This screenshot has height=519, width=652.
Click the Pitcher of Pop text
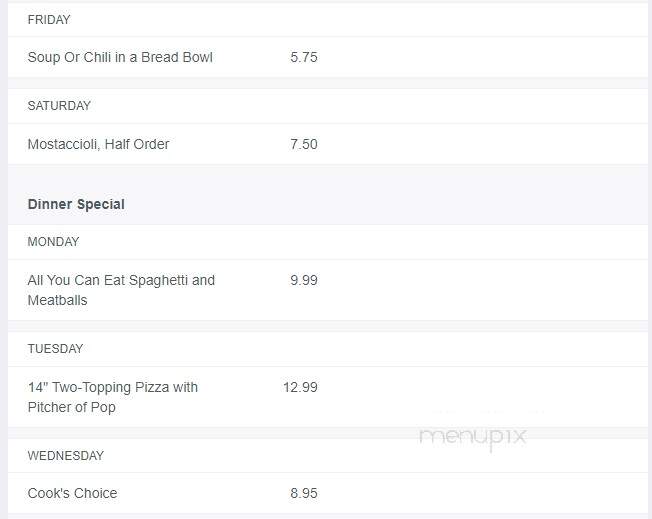72,407
